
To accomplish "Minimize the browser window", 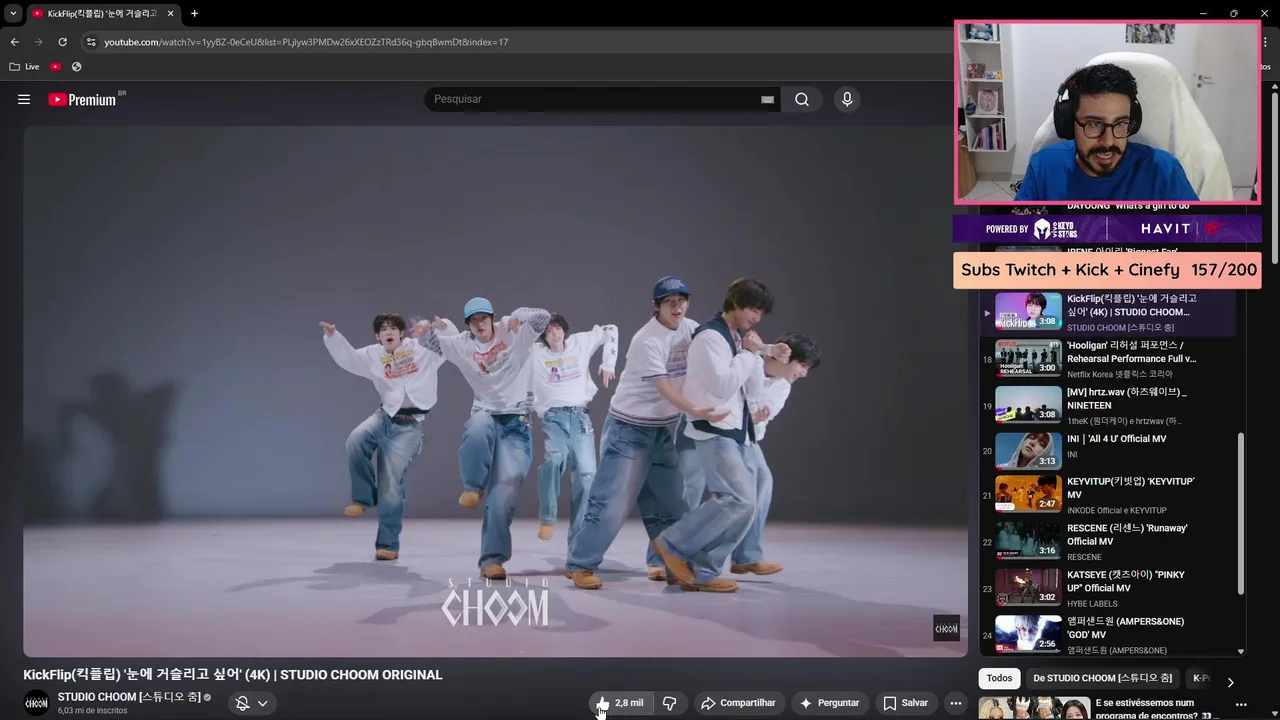I will point(1203,13).
